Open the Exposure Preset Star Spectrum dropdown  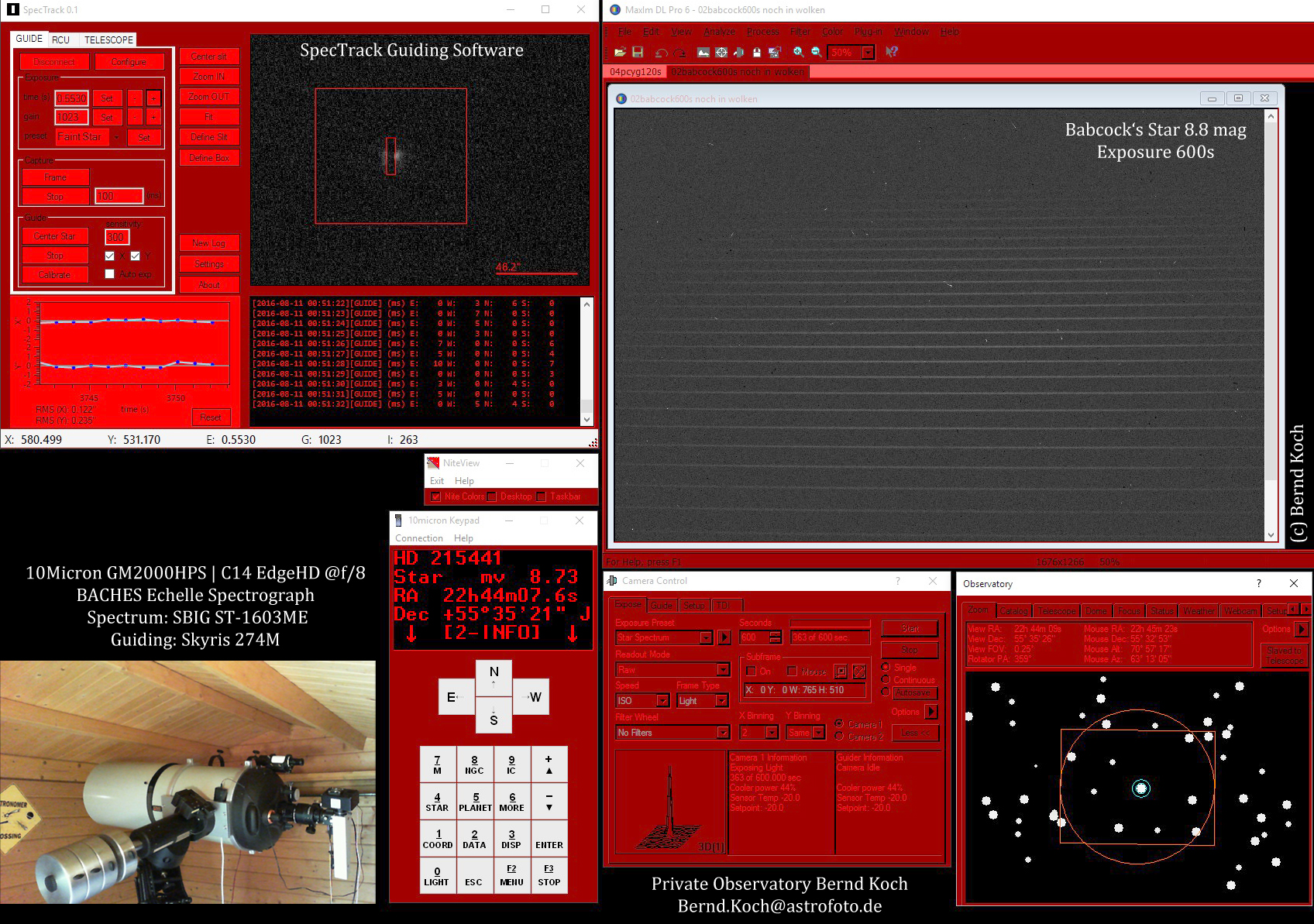(706, 637)
